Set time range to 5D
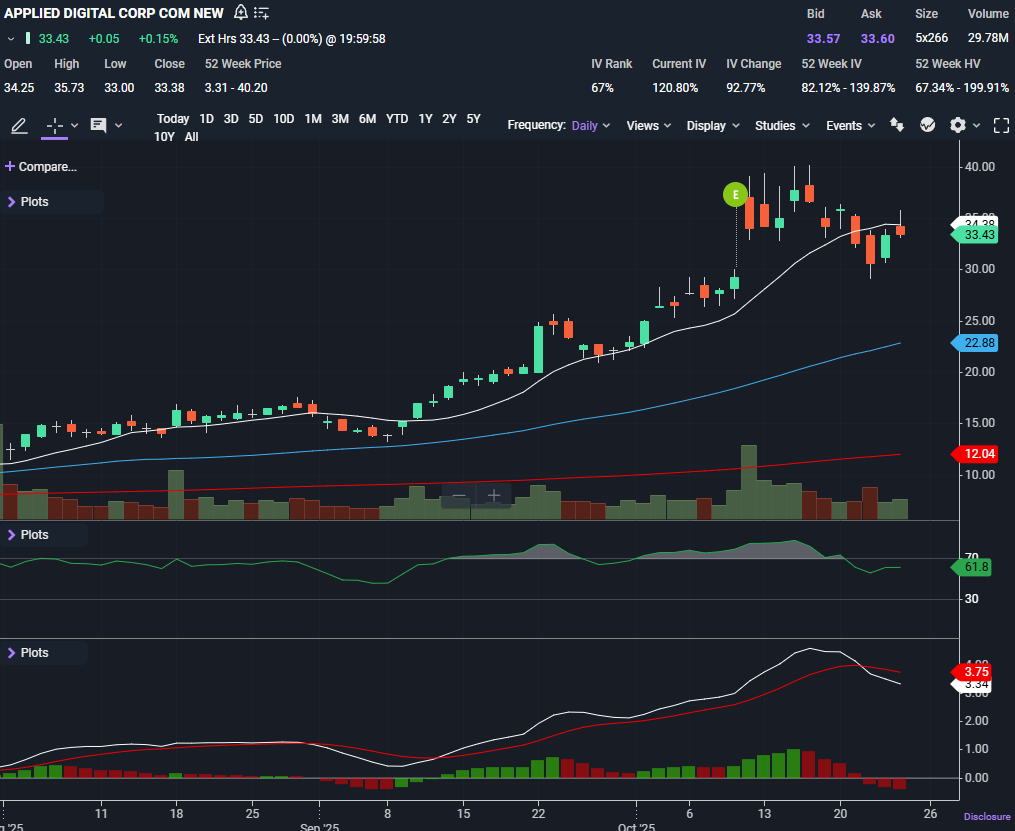The width and height of the screenshot is (1015, 831). (256, 118)
